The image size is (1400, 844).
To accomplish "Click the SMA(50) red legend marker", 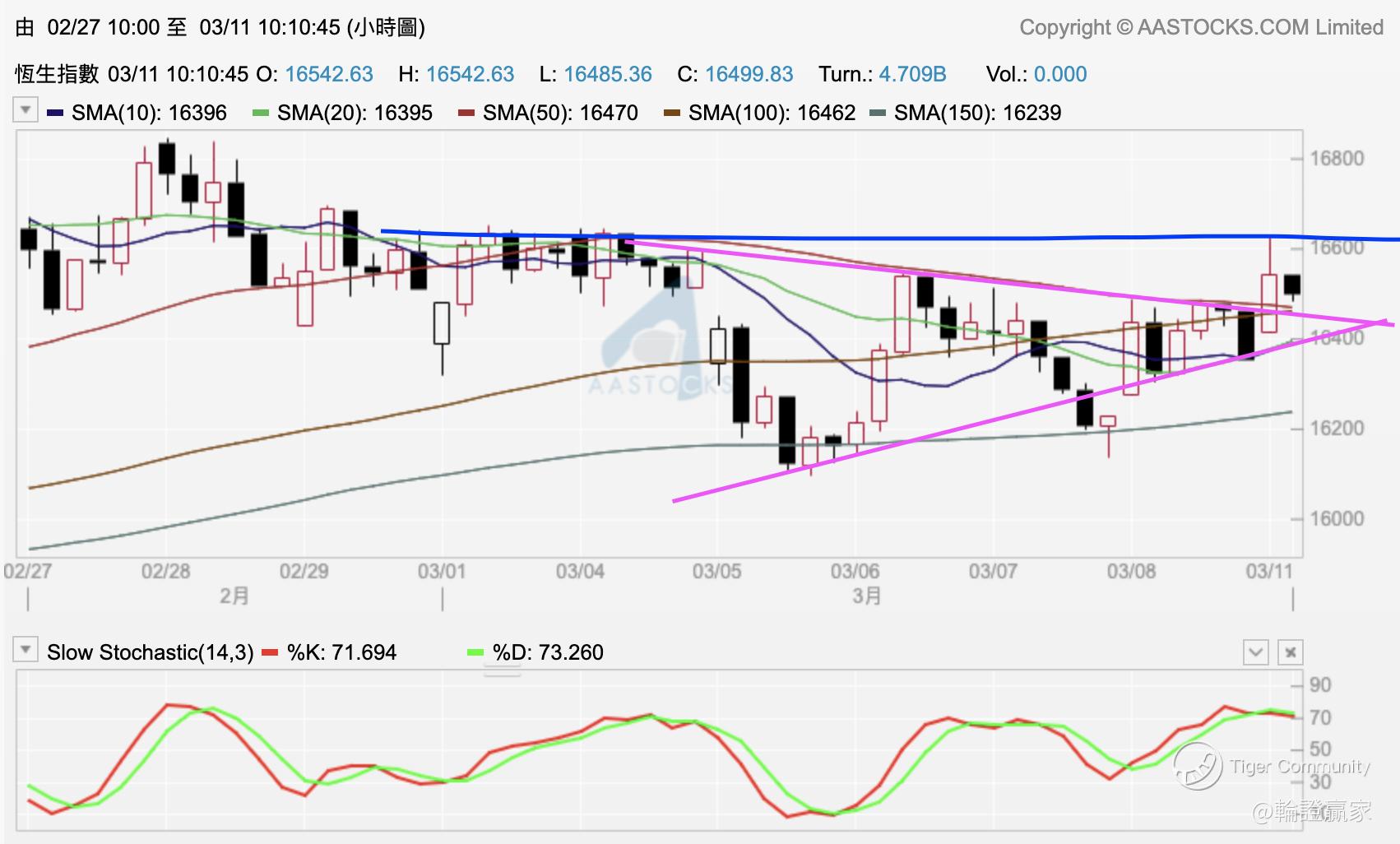I will coord(466,113).
